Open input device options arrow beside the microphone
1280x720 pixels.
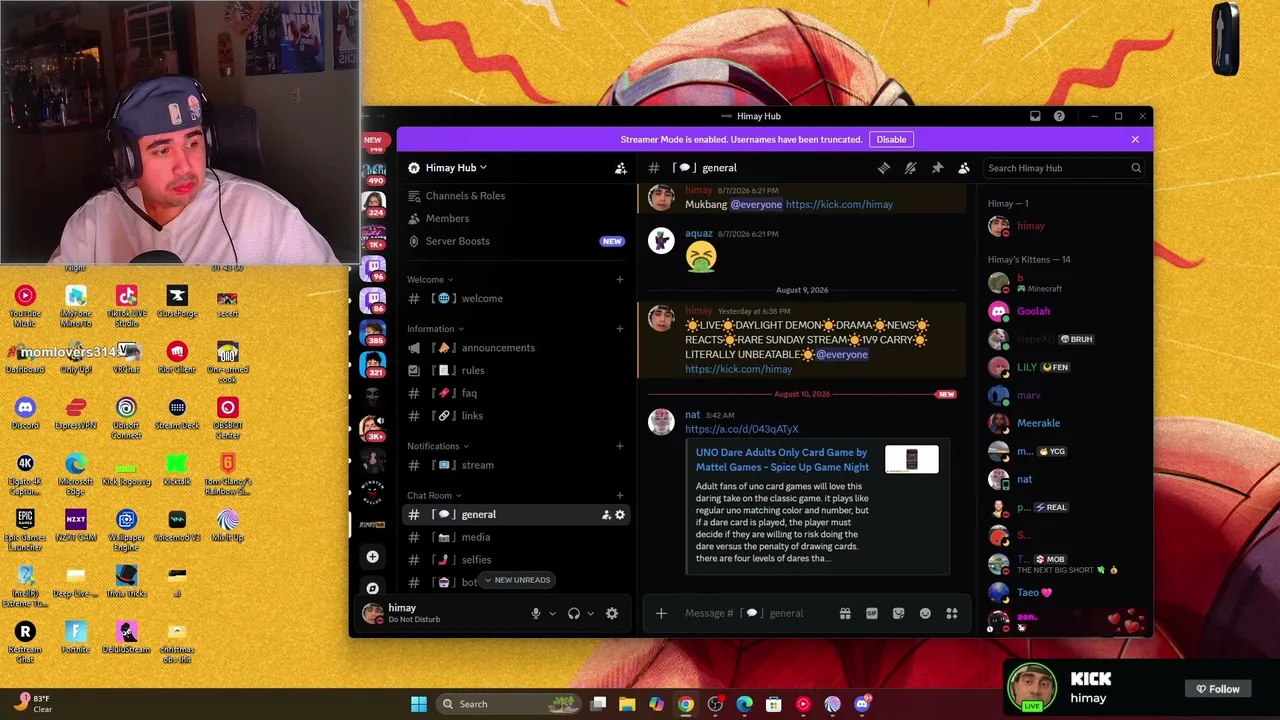552,614
